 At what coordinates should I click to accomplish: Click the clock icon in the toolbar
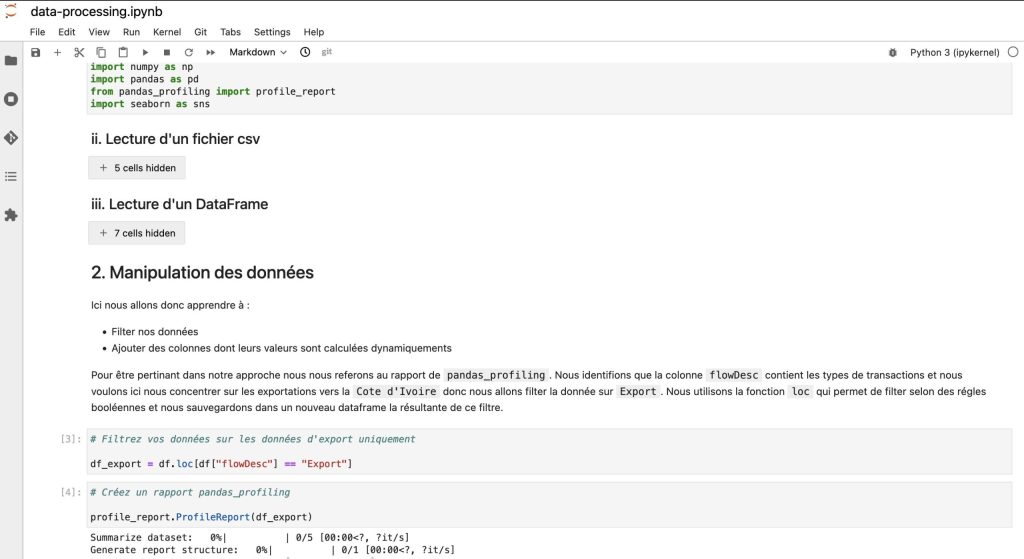[x=305, y=52]
